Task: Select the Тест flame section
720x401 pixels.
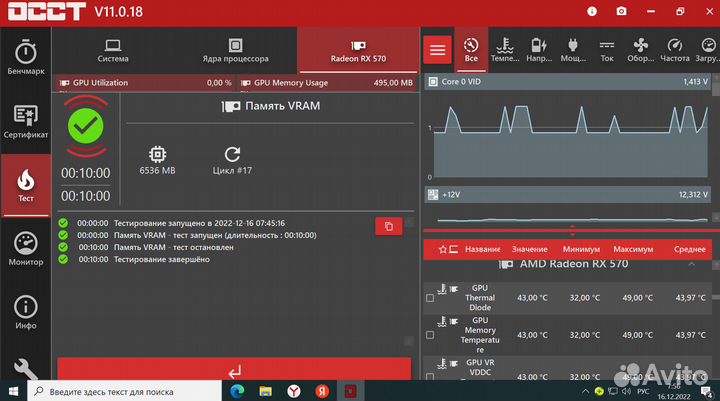Action: point(26,186)
